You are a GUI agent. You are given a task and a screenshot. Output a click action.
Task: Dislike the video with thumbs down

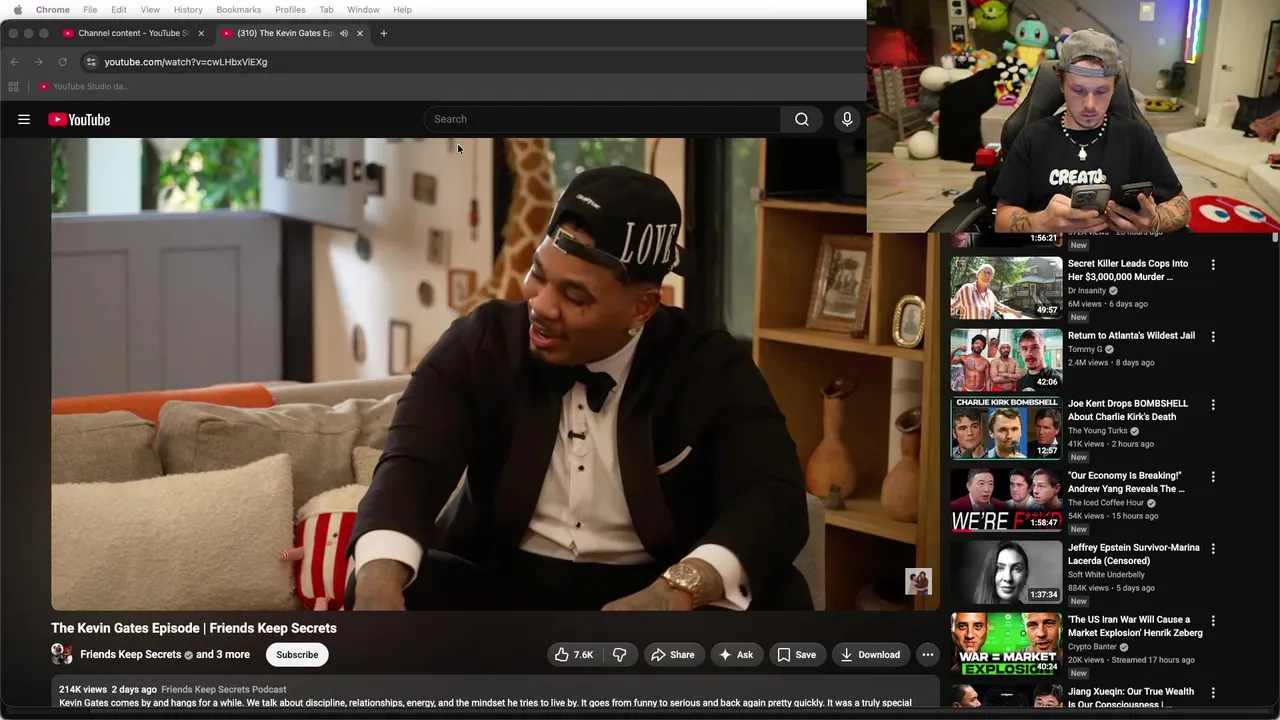[x=619, y=655]
